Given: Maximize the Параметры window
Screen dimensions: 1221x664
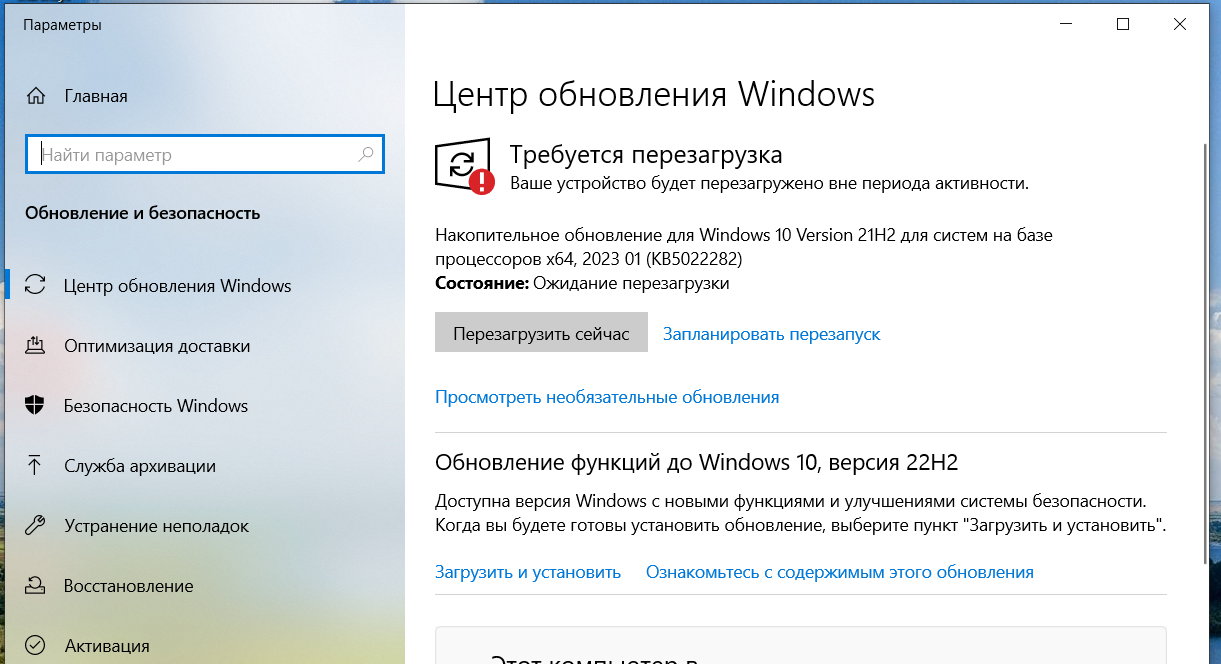Looking at the screenshot, I should click(1123, 24).
